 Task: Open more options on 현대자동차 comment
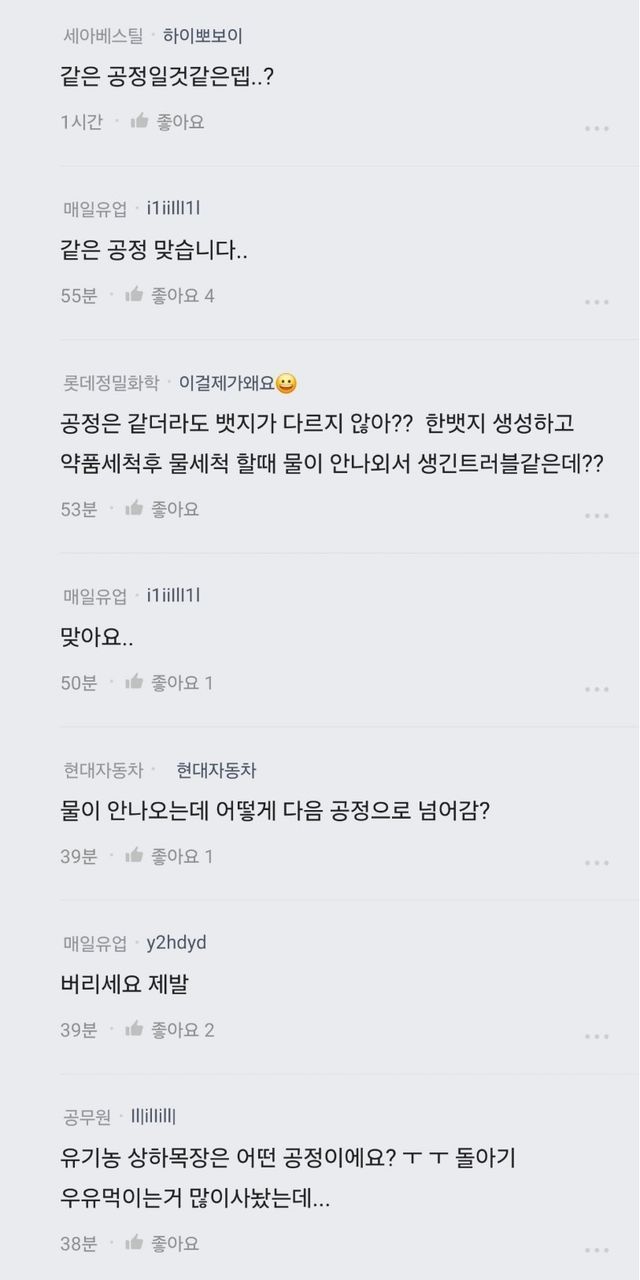click(x=596, y=862)
